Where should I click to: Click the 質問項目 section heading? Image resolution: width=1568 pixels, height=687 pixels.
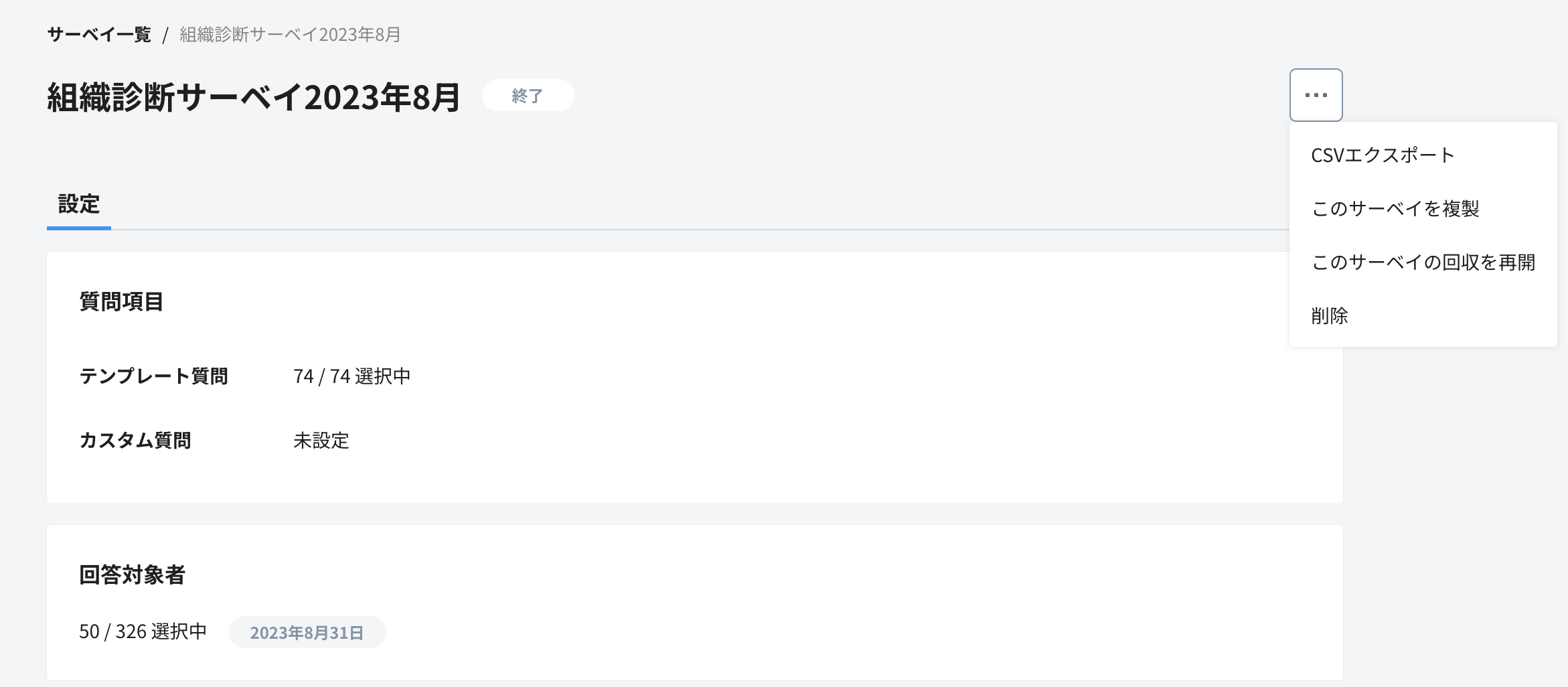point(121,302)
